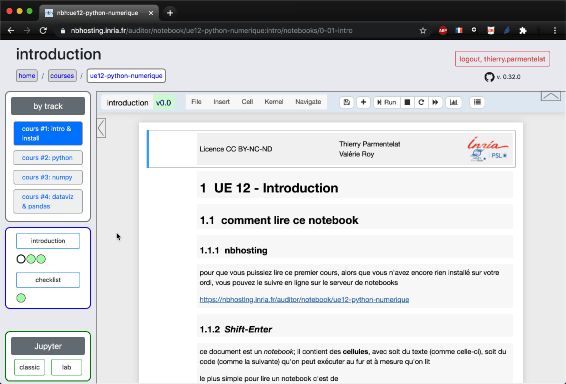
Task: Select cours #3: numpy track
Action: [48, 177]
